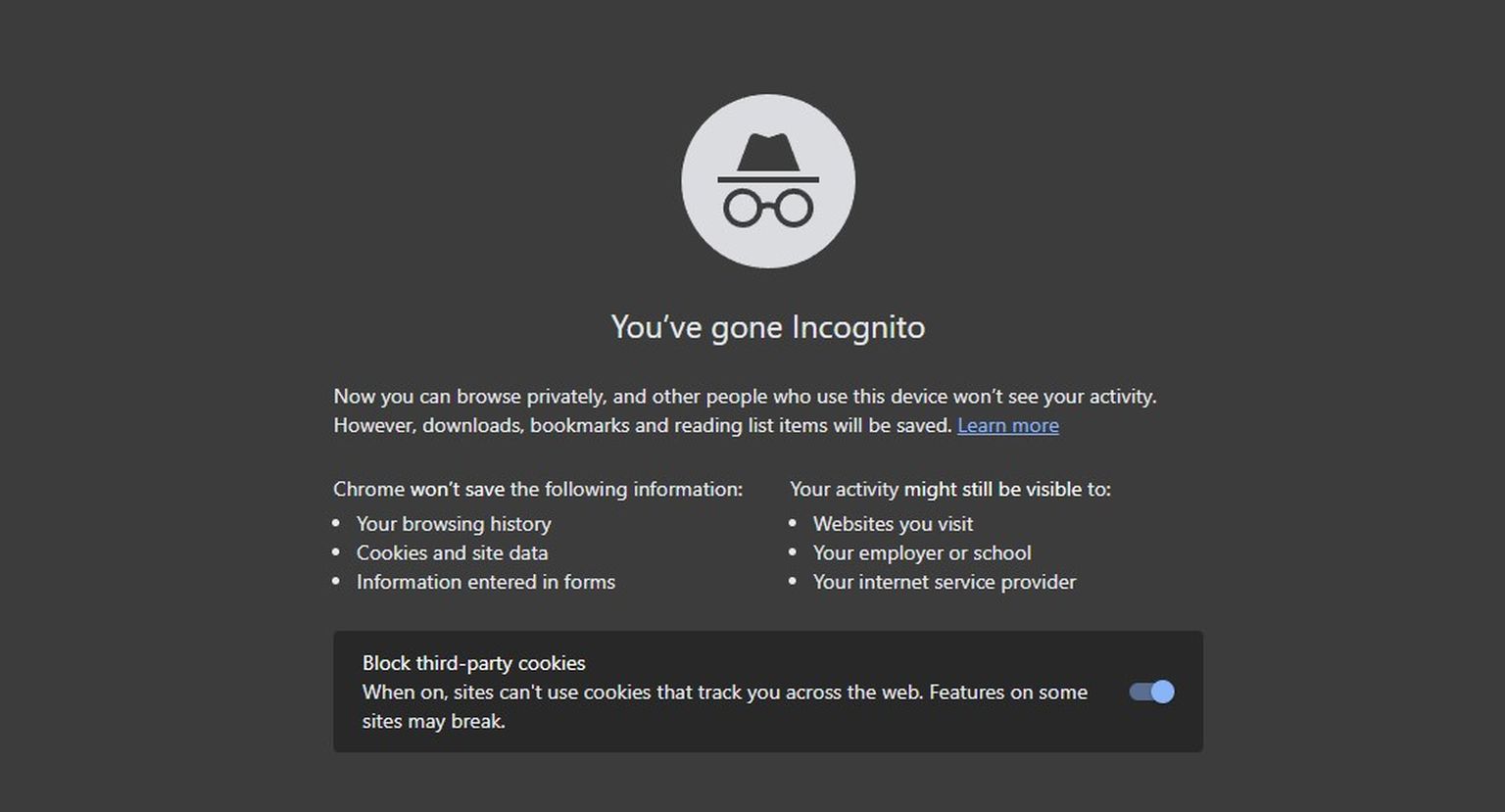This screenshot has width=1505, height=812.
Task: Click "Your internet service provider" list item
Action: point(945,582)
